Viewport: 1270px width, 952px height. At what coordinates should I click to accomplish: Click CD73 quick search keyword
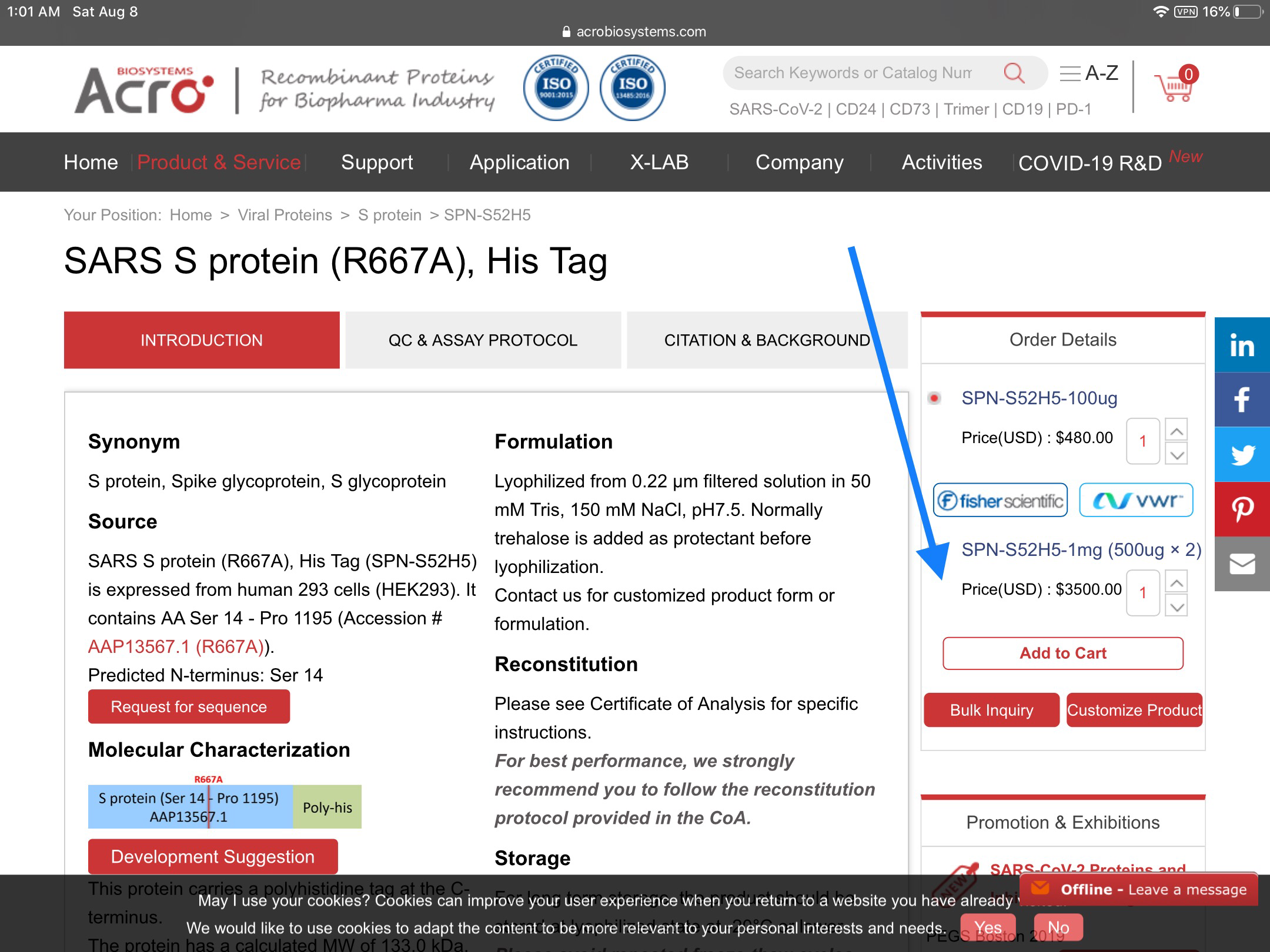click(910, 109)
